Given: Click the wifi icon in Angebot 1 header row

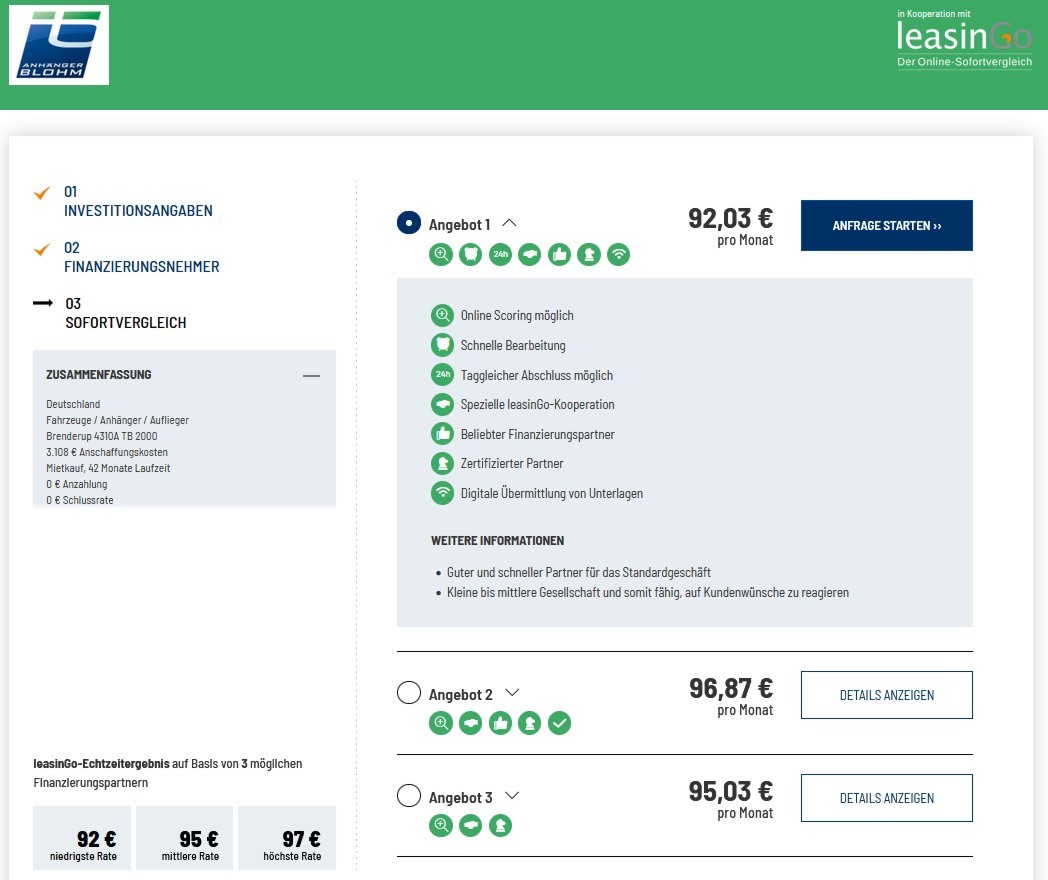Looking at the screenshot, I should point(619,255).
